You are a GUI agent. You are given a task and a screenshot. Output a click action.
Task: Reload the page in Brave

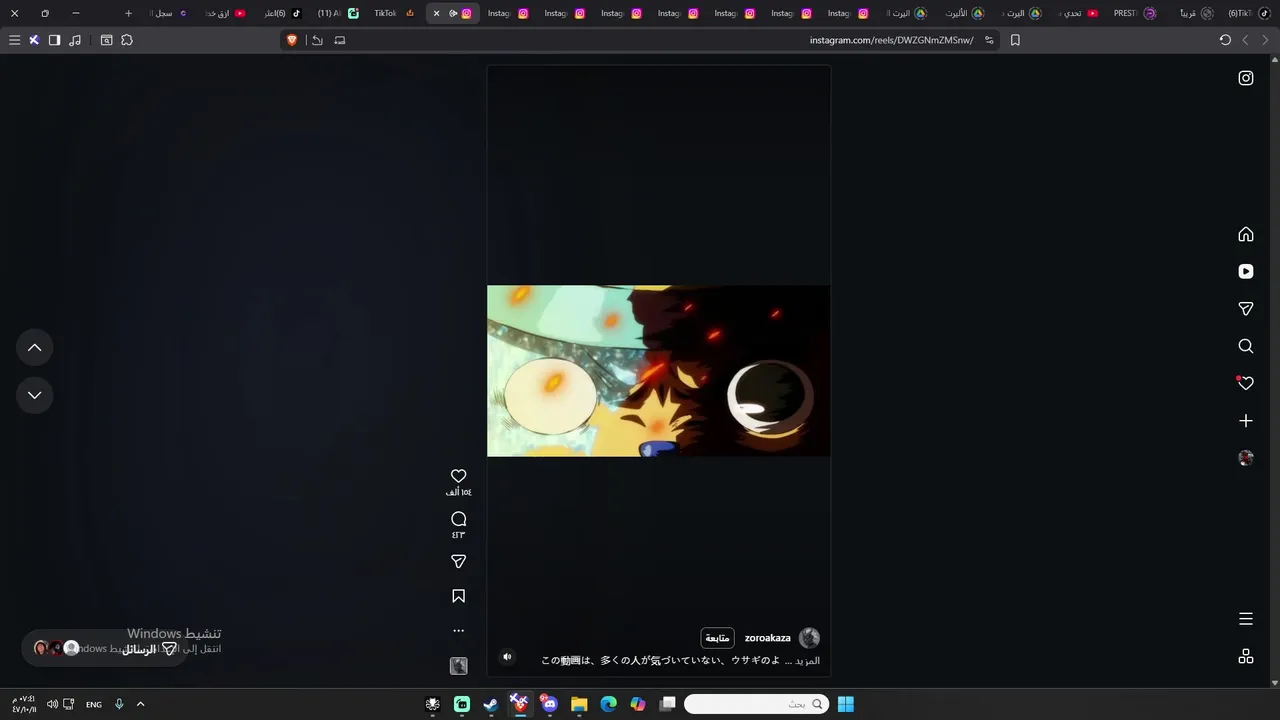pos(1225,40)
